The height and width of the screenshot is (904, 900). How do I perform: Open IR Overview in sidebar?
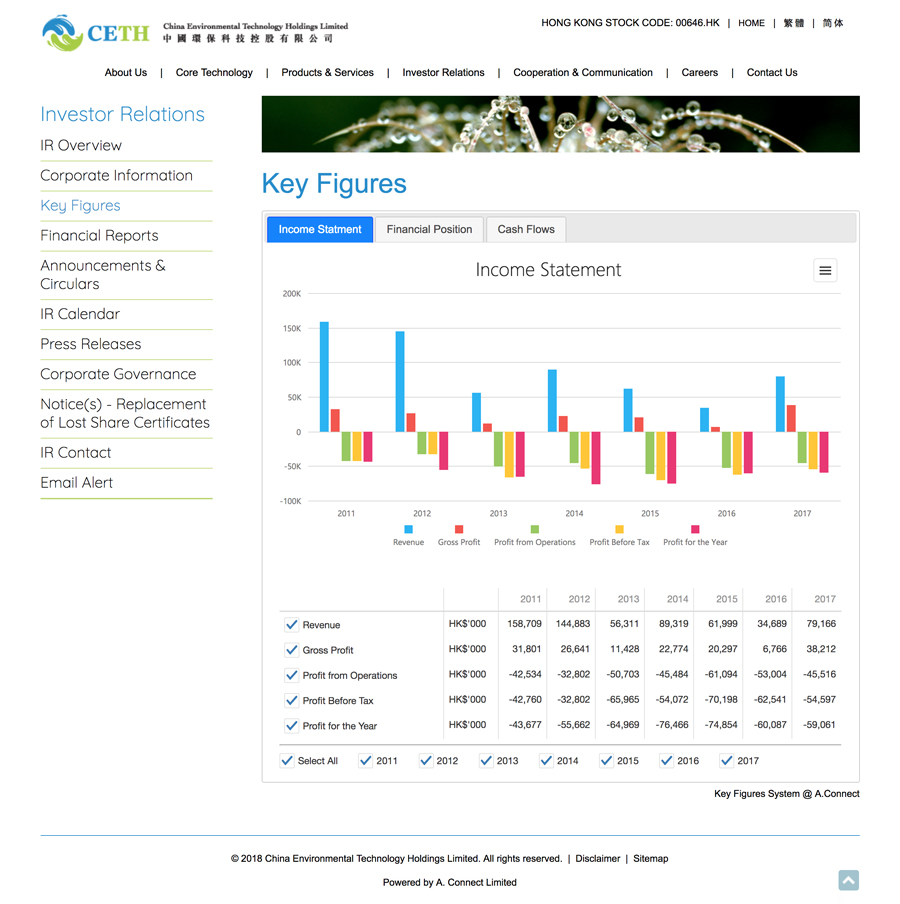pyautogui.click(x=81, y=145)
